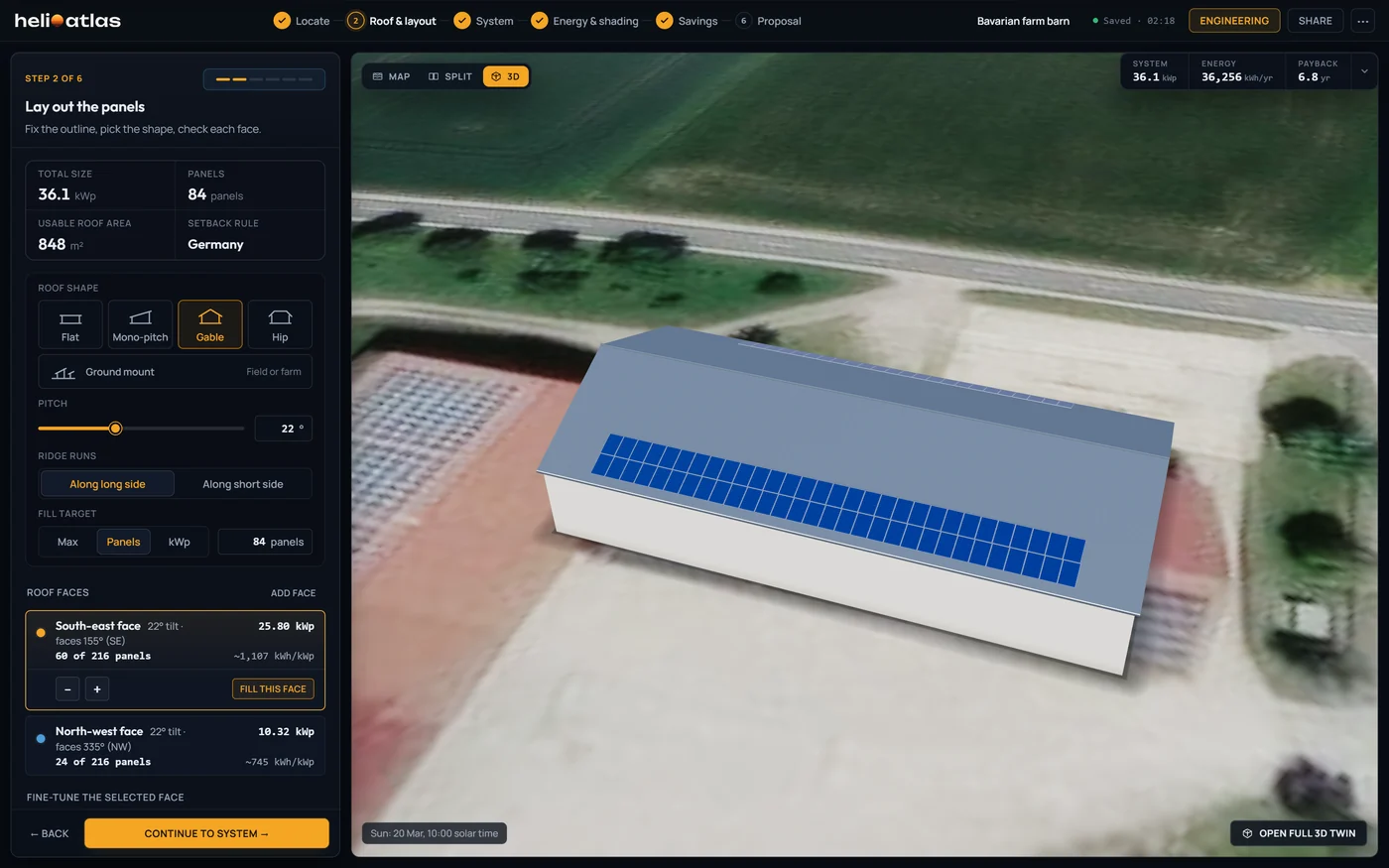Expand the system summary chevron
Viewport: 1389px width, 868px height.
click(1364, 71)
